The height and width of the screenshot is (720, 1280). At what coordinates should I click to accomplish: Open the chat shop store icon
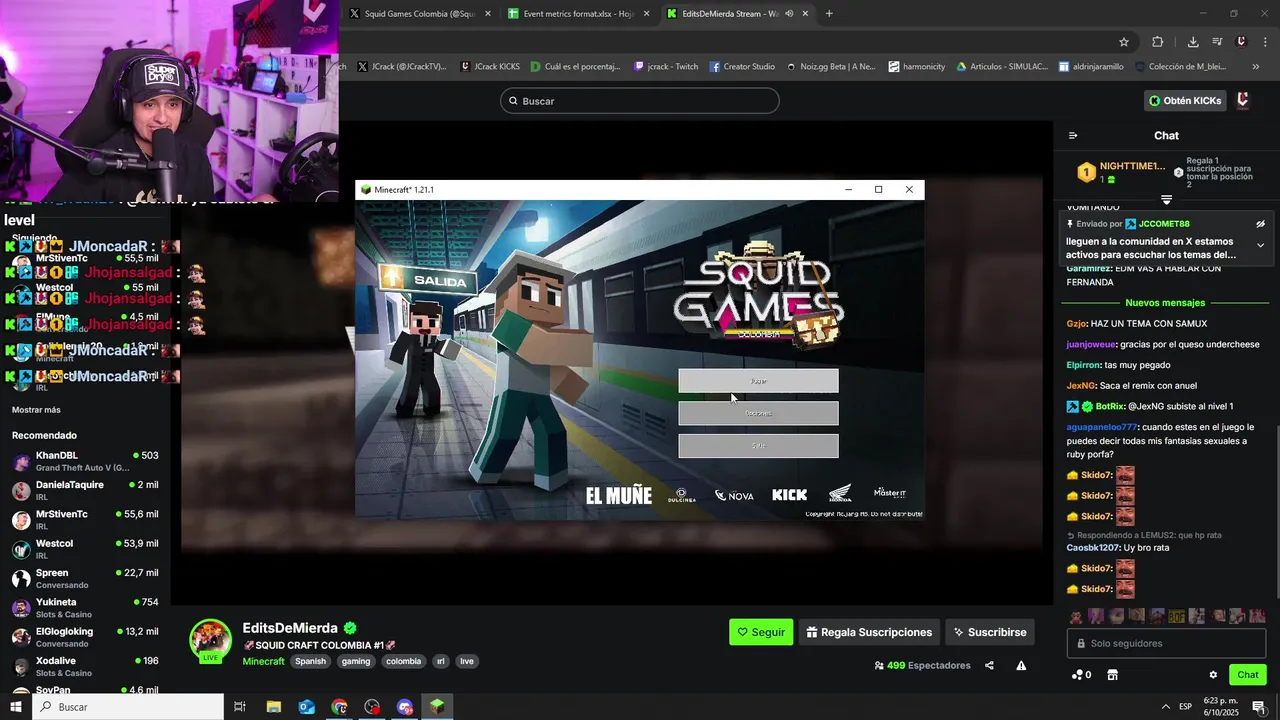pyautogui.click(x=1112, y=675)
